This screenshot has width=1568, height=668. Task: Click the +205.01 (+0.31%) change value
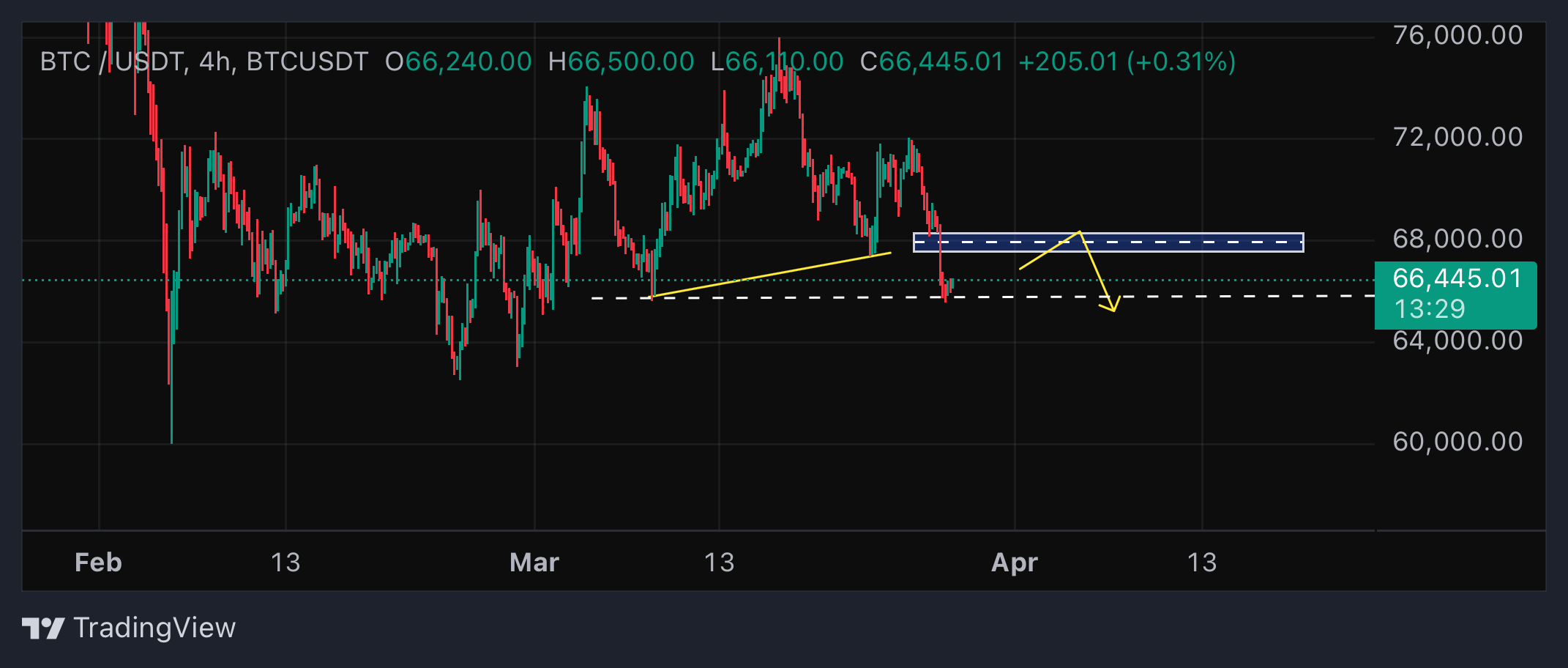coord(1127,62)
